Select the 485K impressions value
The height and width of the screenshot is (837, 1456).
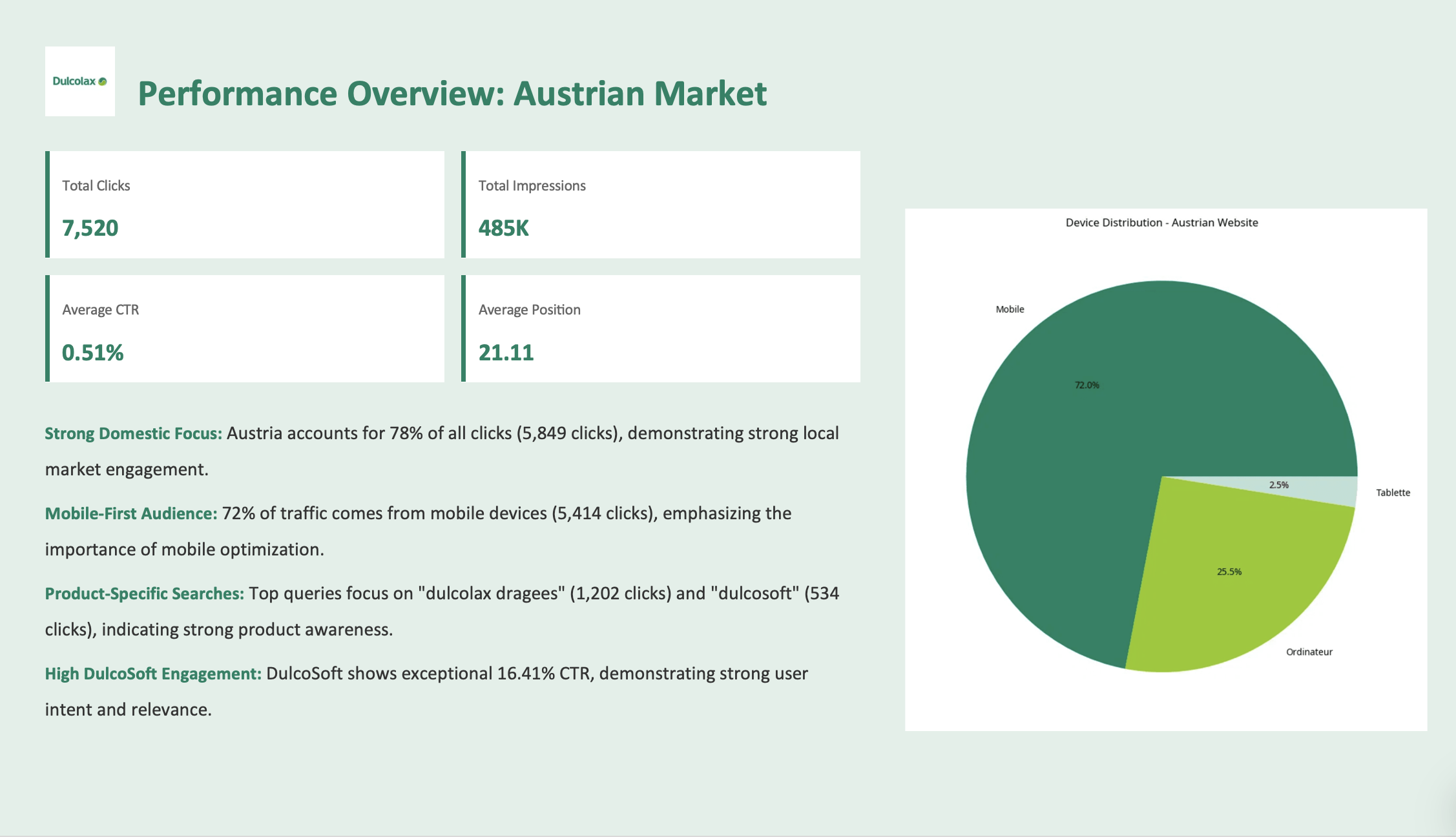(503, 229)
